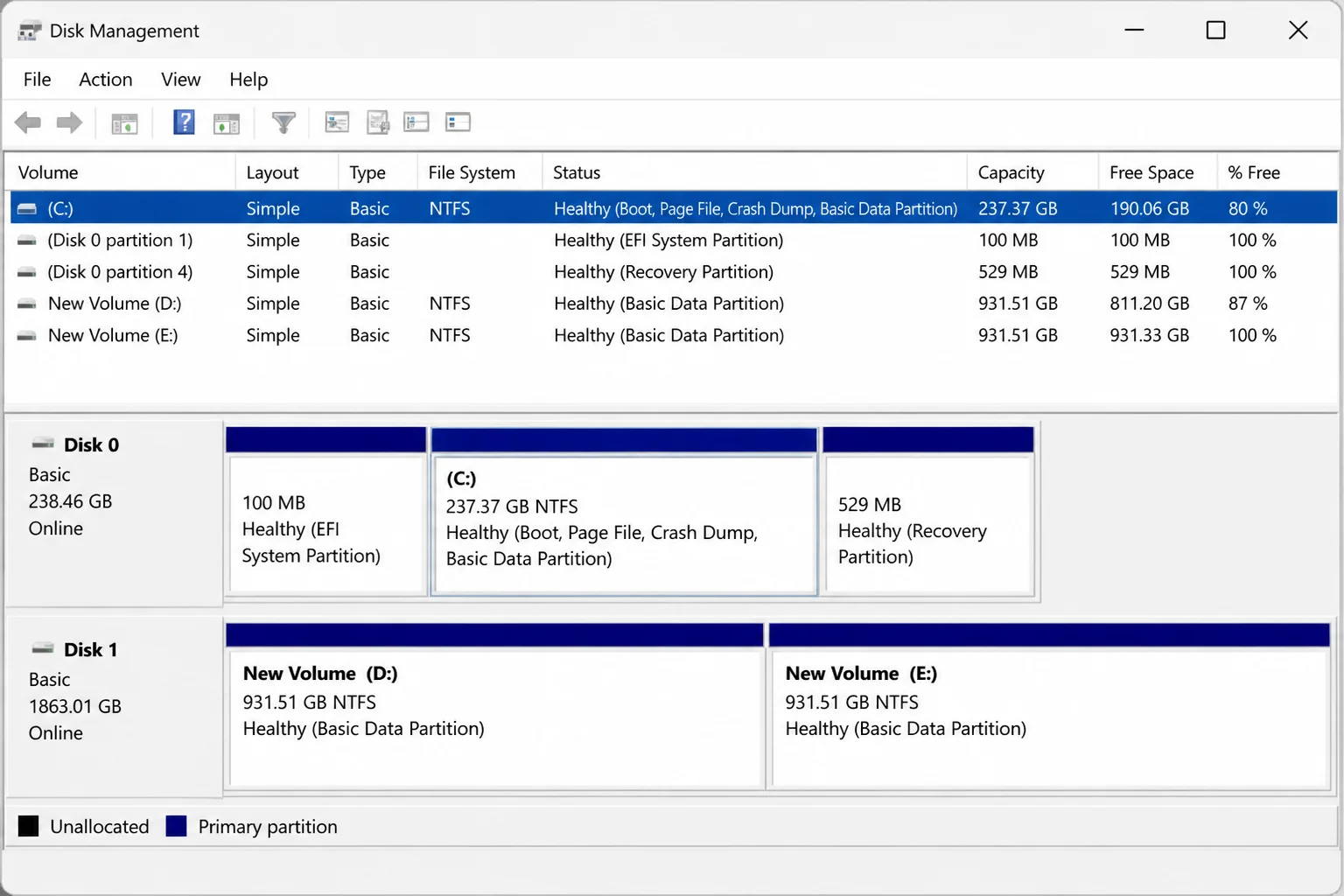Select New Volume (E:) partition block on Disk 1

click(x=1049, y=705)
